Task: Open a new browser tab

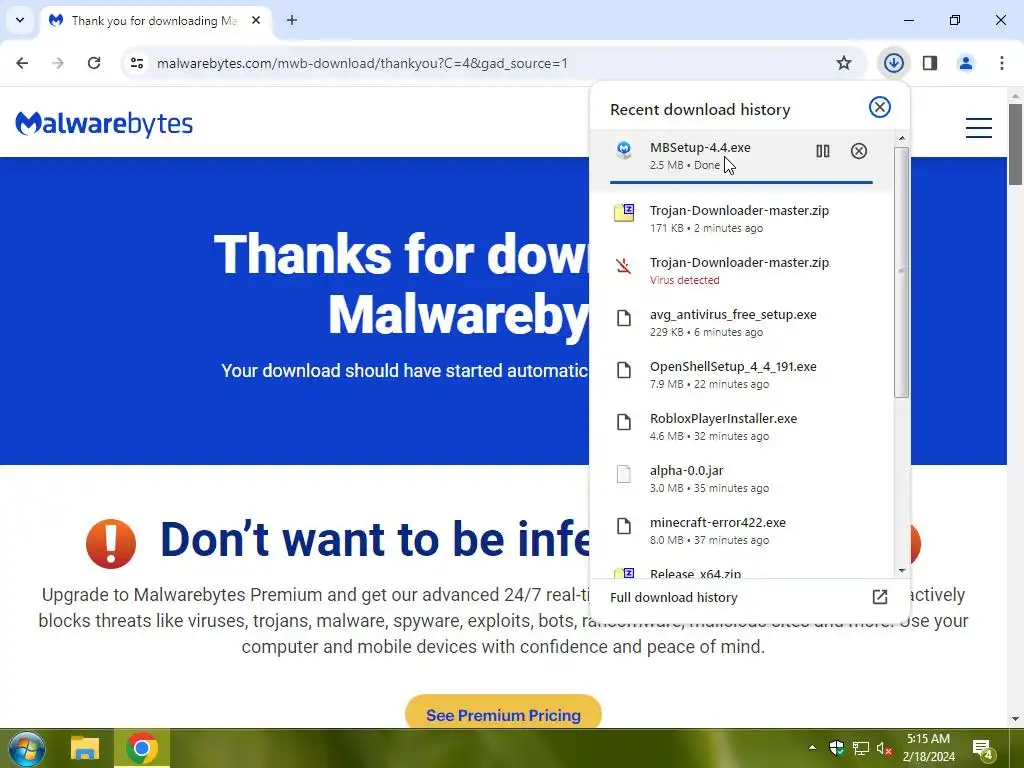Action: (291, 20)
